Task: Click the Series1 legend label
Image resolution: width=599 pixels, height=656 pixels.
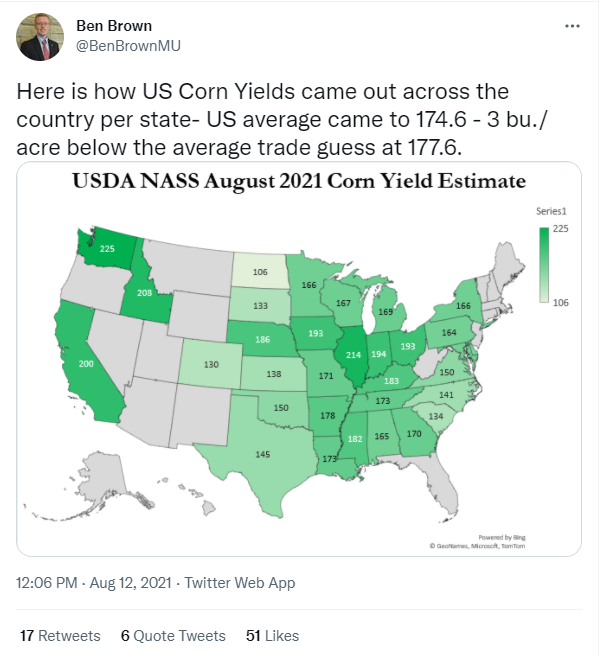Action: [x=551, y=211]
